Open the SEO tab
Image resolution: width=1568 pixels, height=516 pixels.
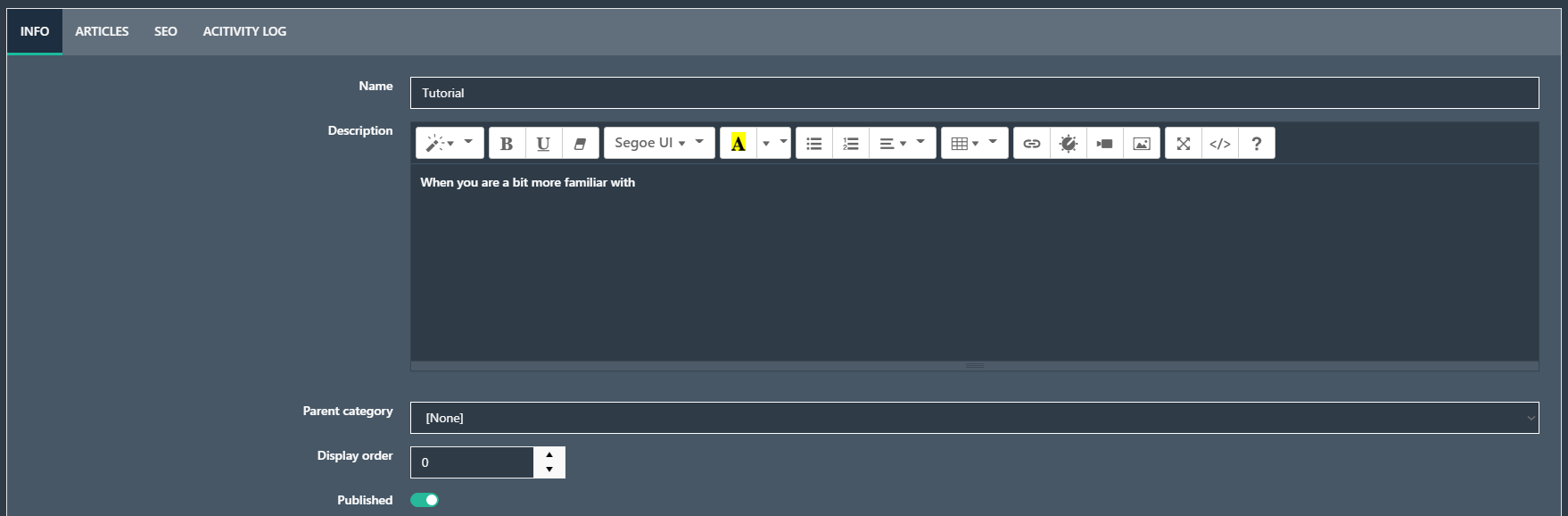coord(166,31)
